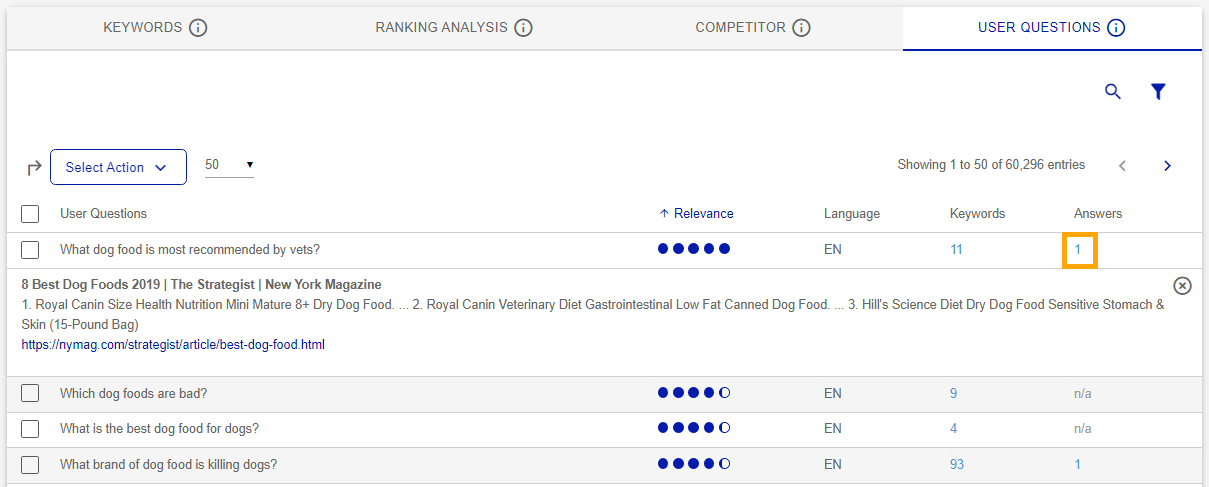1209x487 pixels.
Task: Check 'What dog food is most recommended by vets?'
Action: point(30,250)
